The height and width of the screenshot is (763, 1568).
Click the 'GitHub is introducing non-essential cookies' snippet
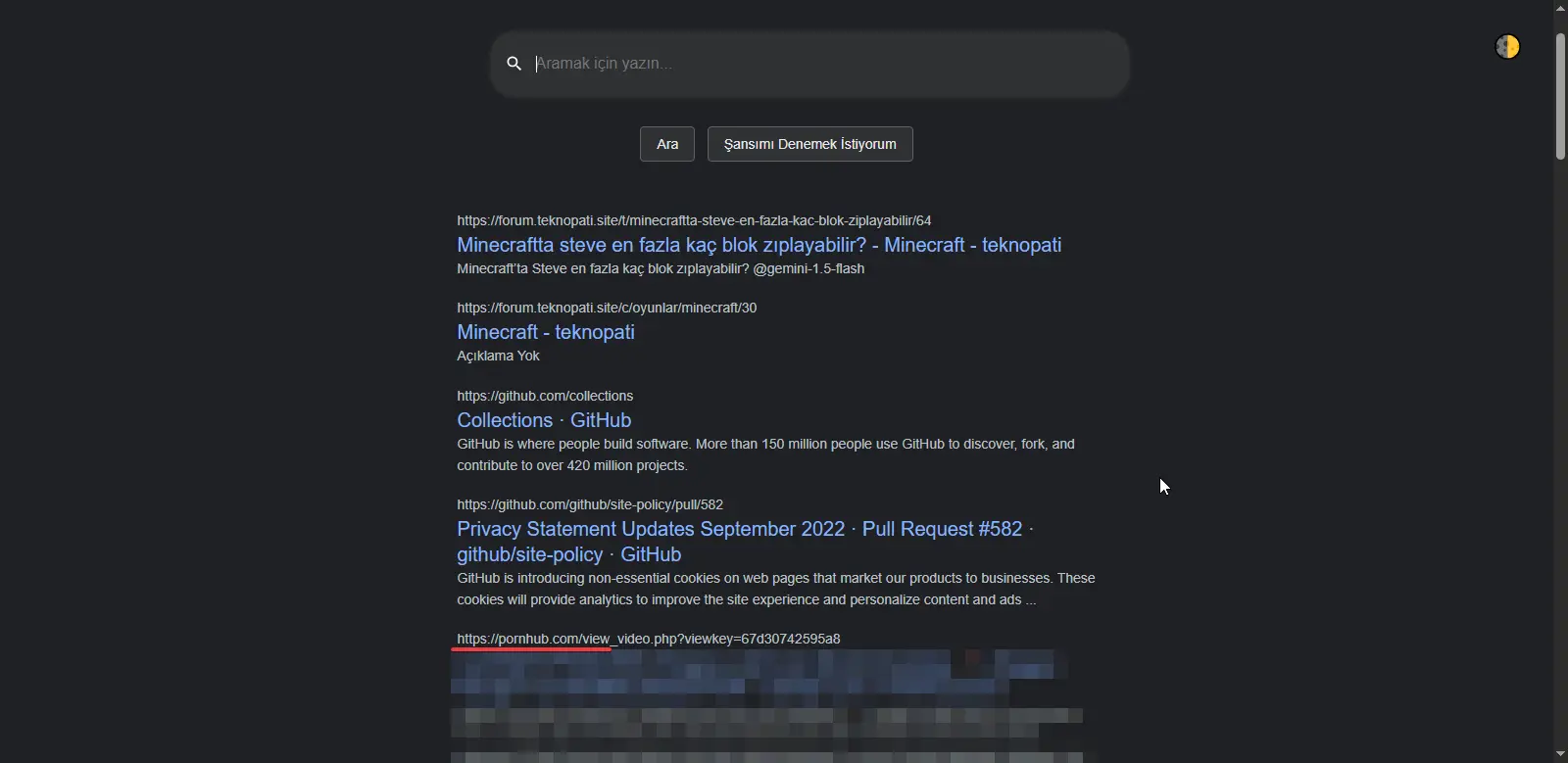776,589
